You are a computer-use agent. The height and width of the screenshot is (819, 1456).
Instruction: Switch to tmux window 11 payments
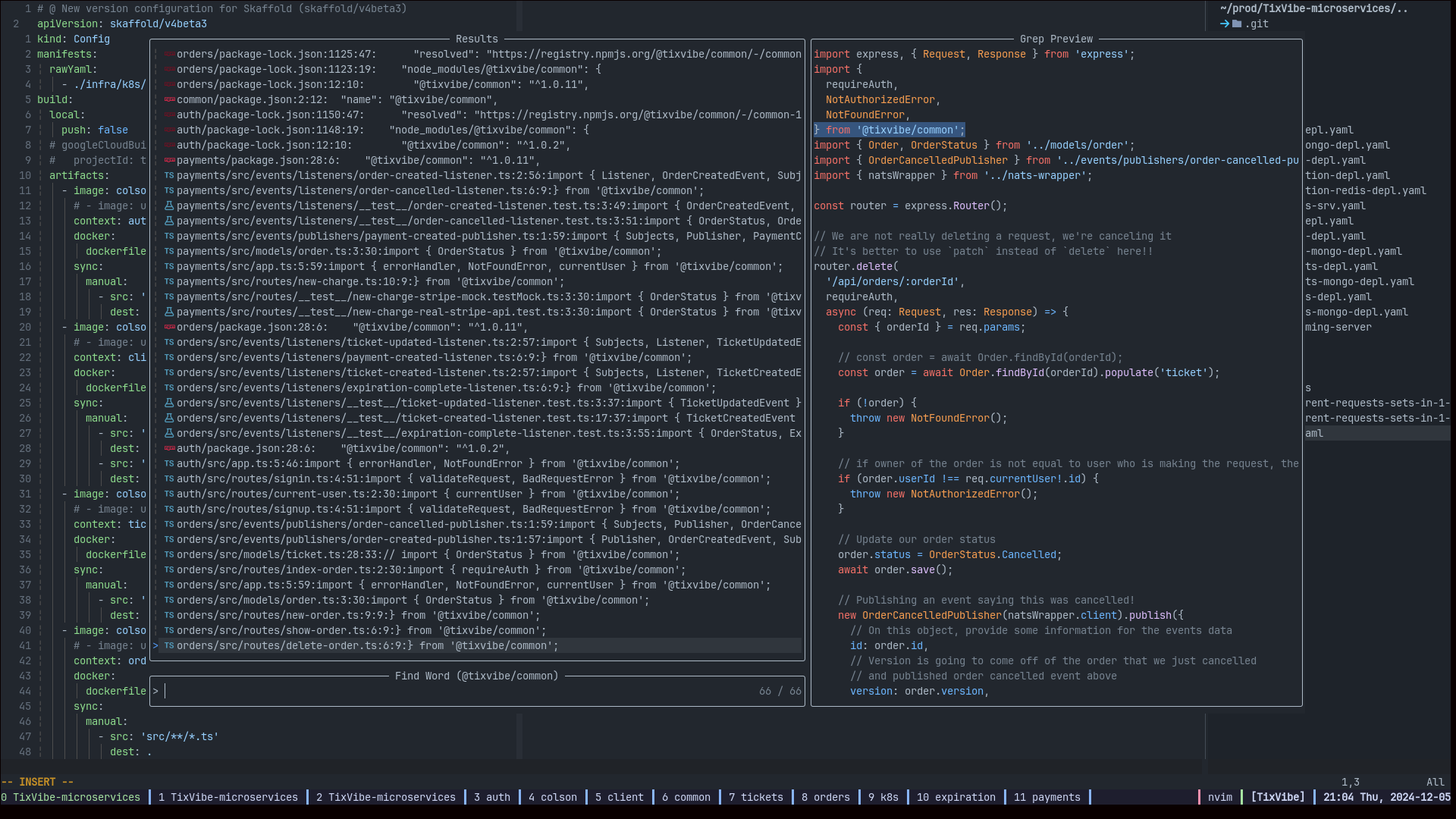coord(1046,797)
